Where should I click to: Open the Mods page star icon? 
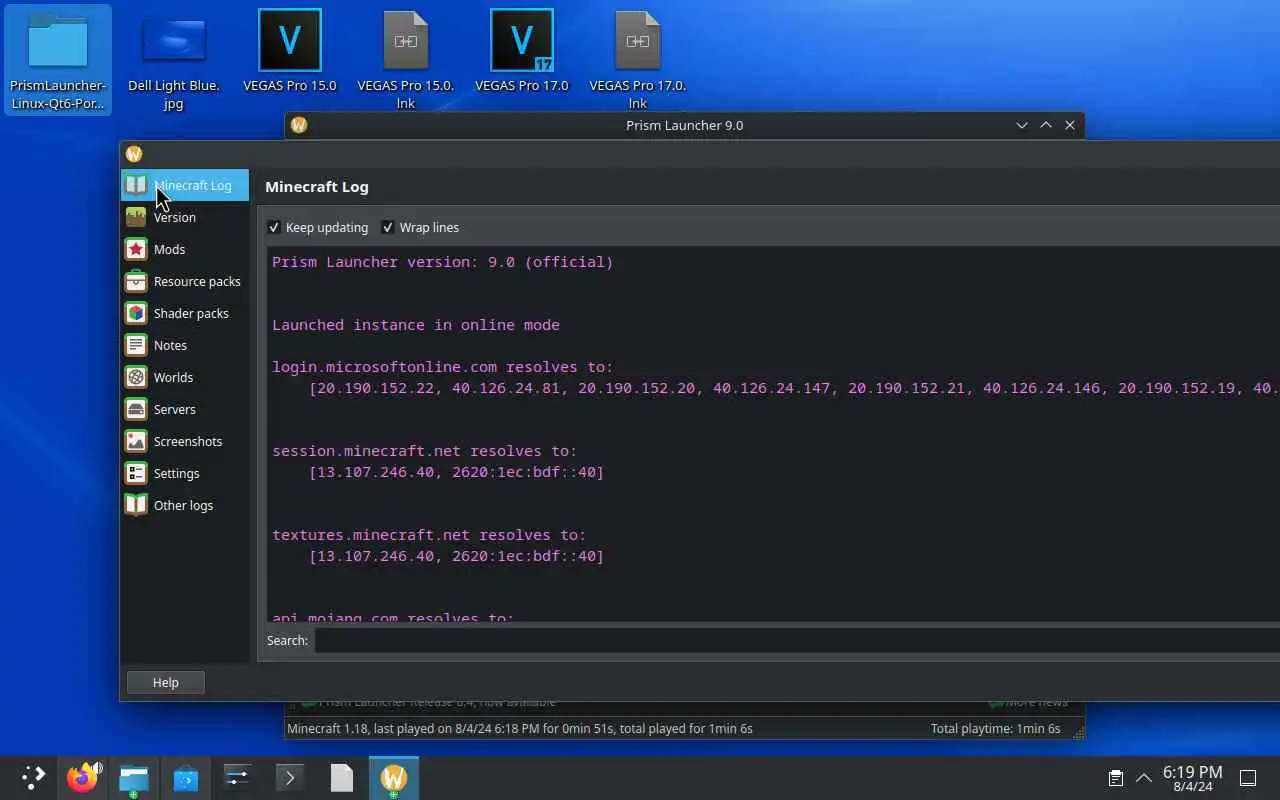point(136,249)
